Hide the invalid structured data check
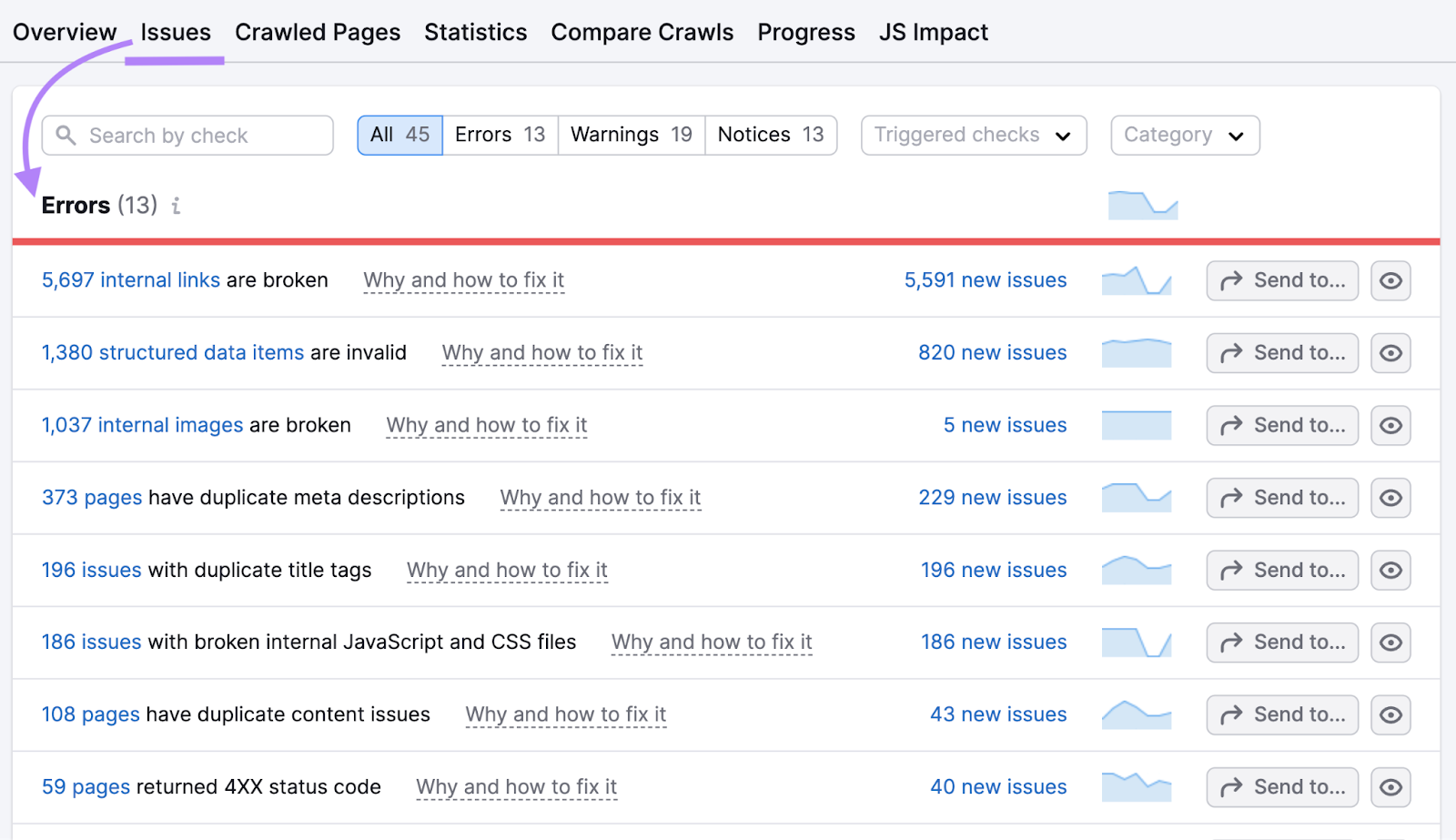Screen dimensions: 1456x840 tap(1390, 353)
